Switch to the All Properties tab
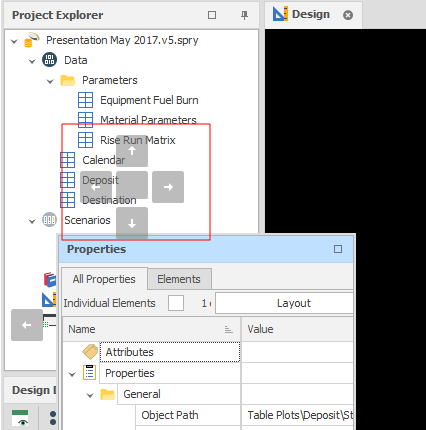426x430 pixels. pos(104,279)
